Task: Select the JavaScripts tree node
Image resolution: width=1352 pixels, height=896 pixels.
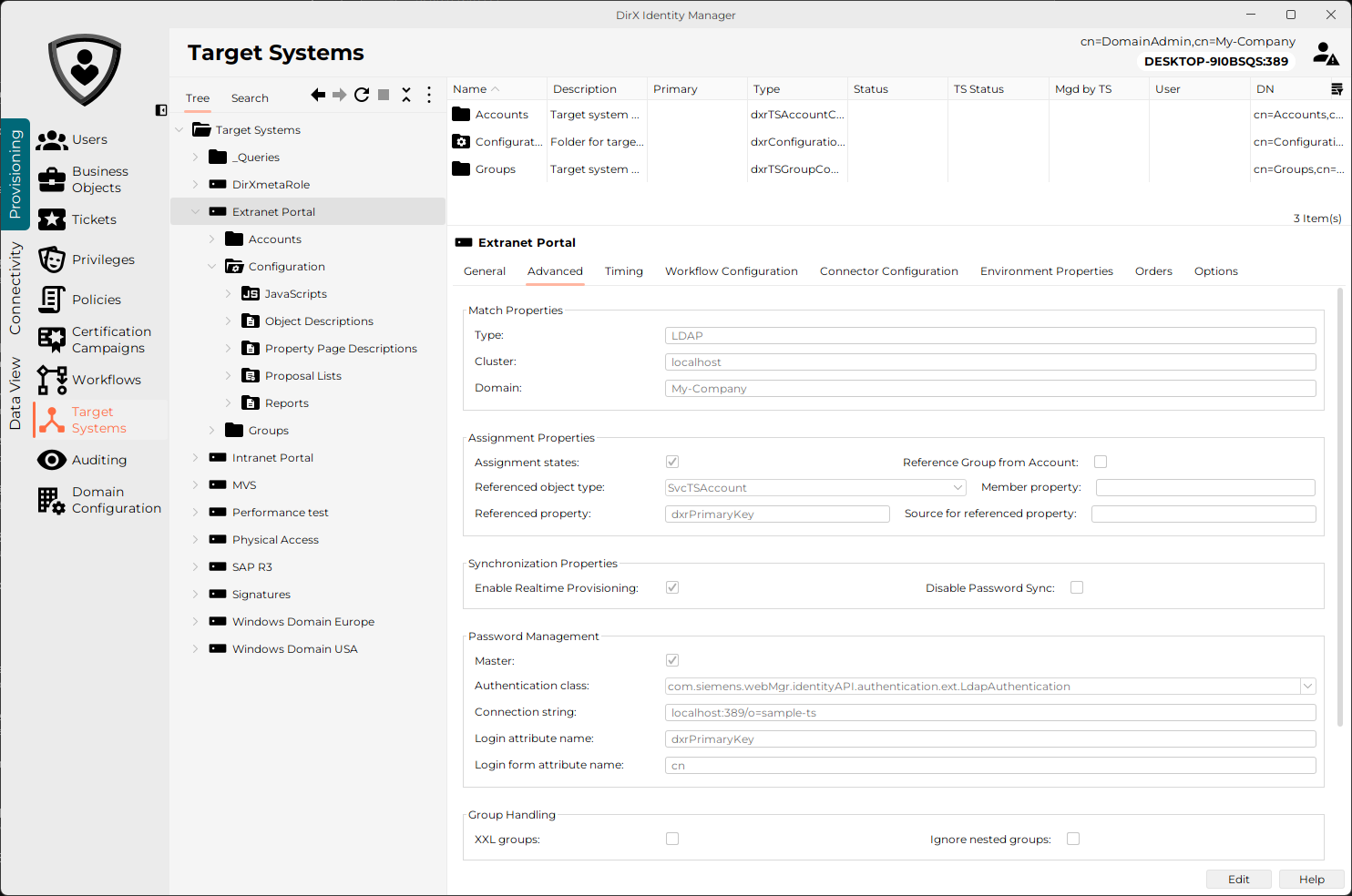Action: pos(296,294)
